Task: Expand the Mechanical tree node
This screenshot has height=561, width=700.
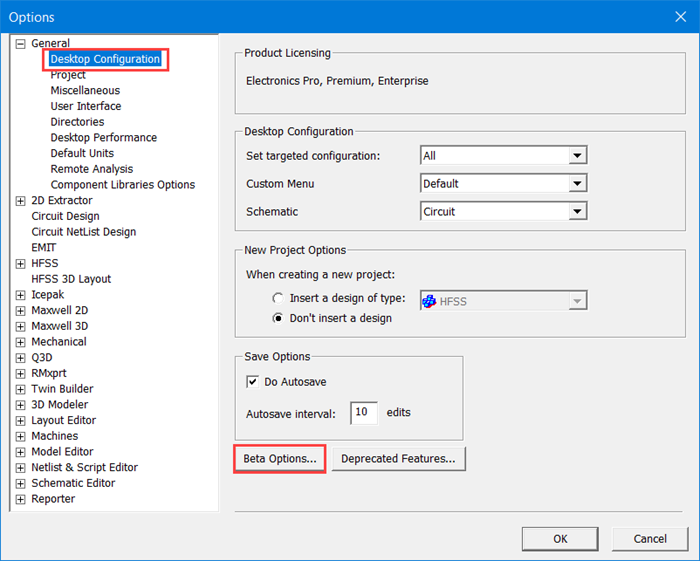Action: (21, 342)
